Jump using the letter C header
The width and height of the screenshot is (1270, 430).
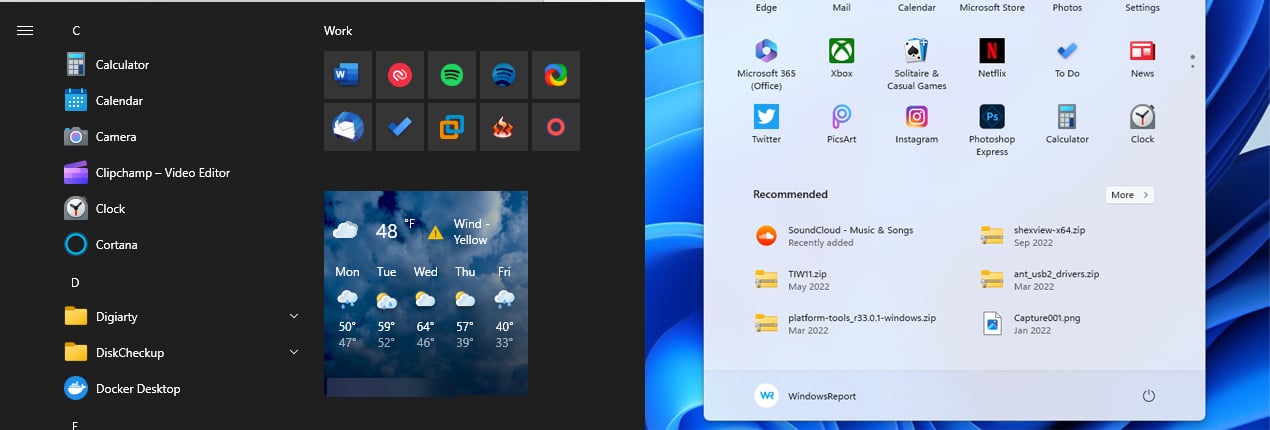(x=76, y=31)
